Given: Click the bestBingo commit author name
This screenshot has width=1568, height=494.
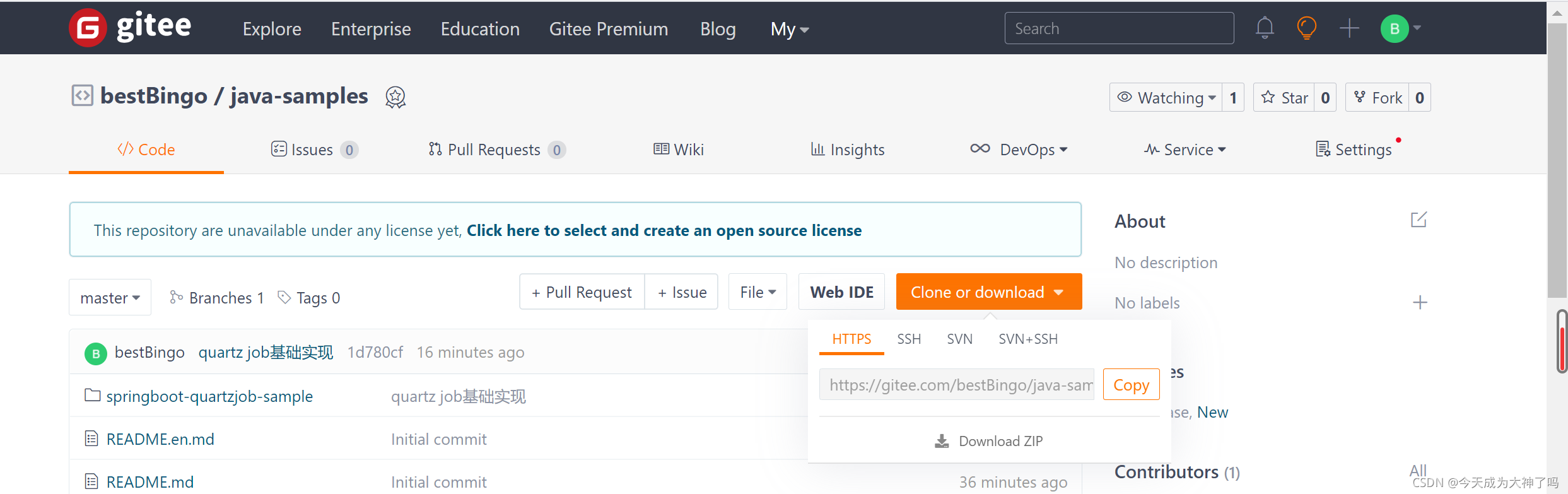Looking at the screenshot, I should tap(149, 352).
